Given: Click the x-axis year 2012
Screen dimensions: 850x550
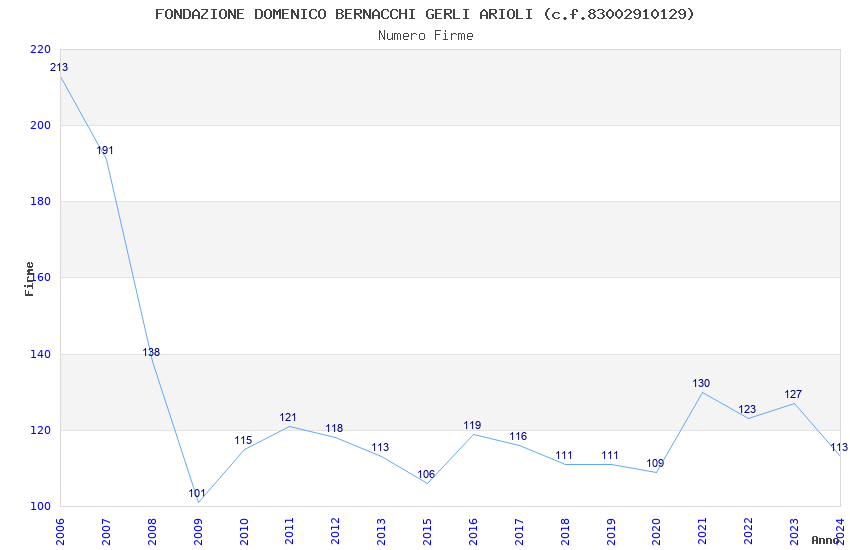Looking at the screenshot, I should tap(336, 532).
